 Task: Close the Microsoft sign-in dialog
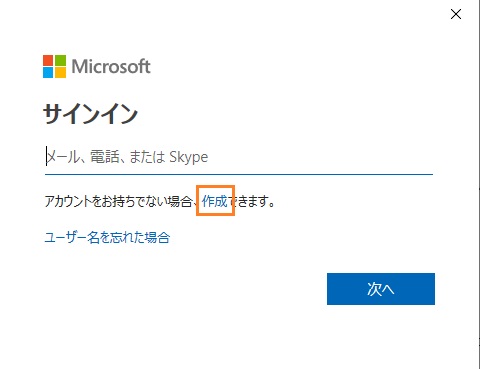456,14
